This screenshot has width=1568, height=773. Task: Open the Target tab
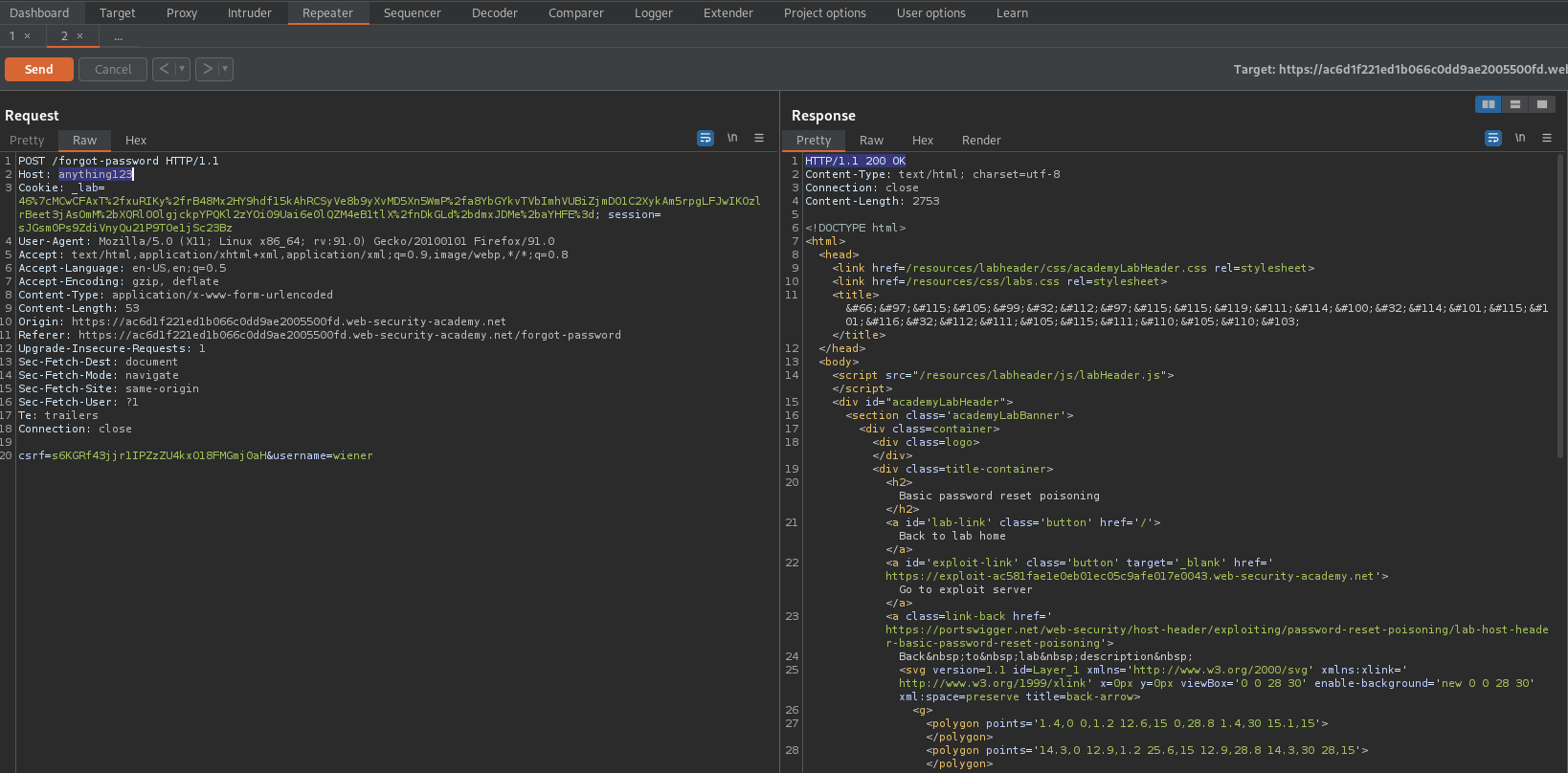[x=117, y=12]
